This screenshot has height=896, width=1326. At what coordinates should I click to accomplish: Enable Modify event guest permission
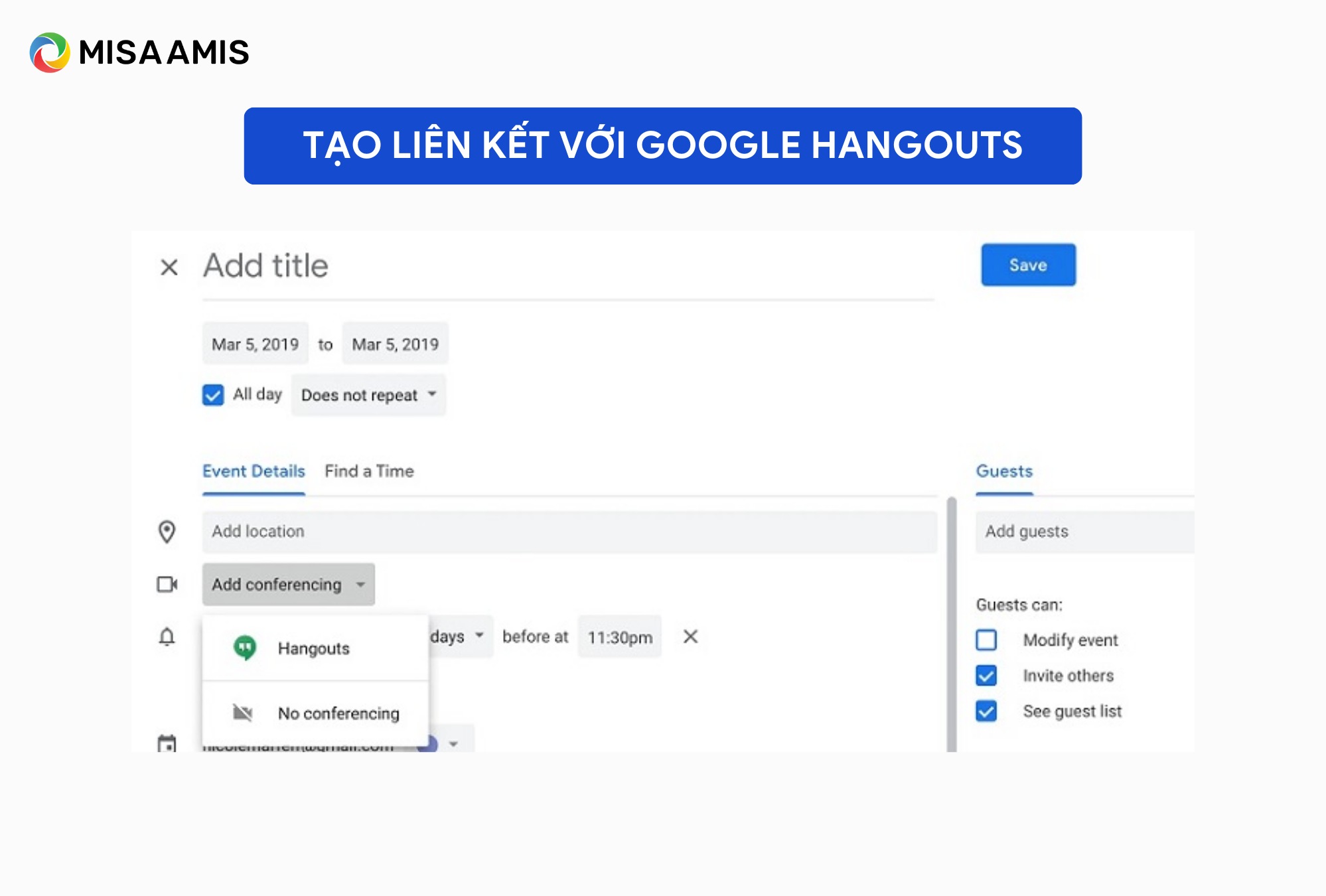(986, 640)
